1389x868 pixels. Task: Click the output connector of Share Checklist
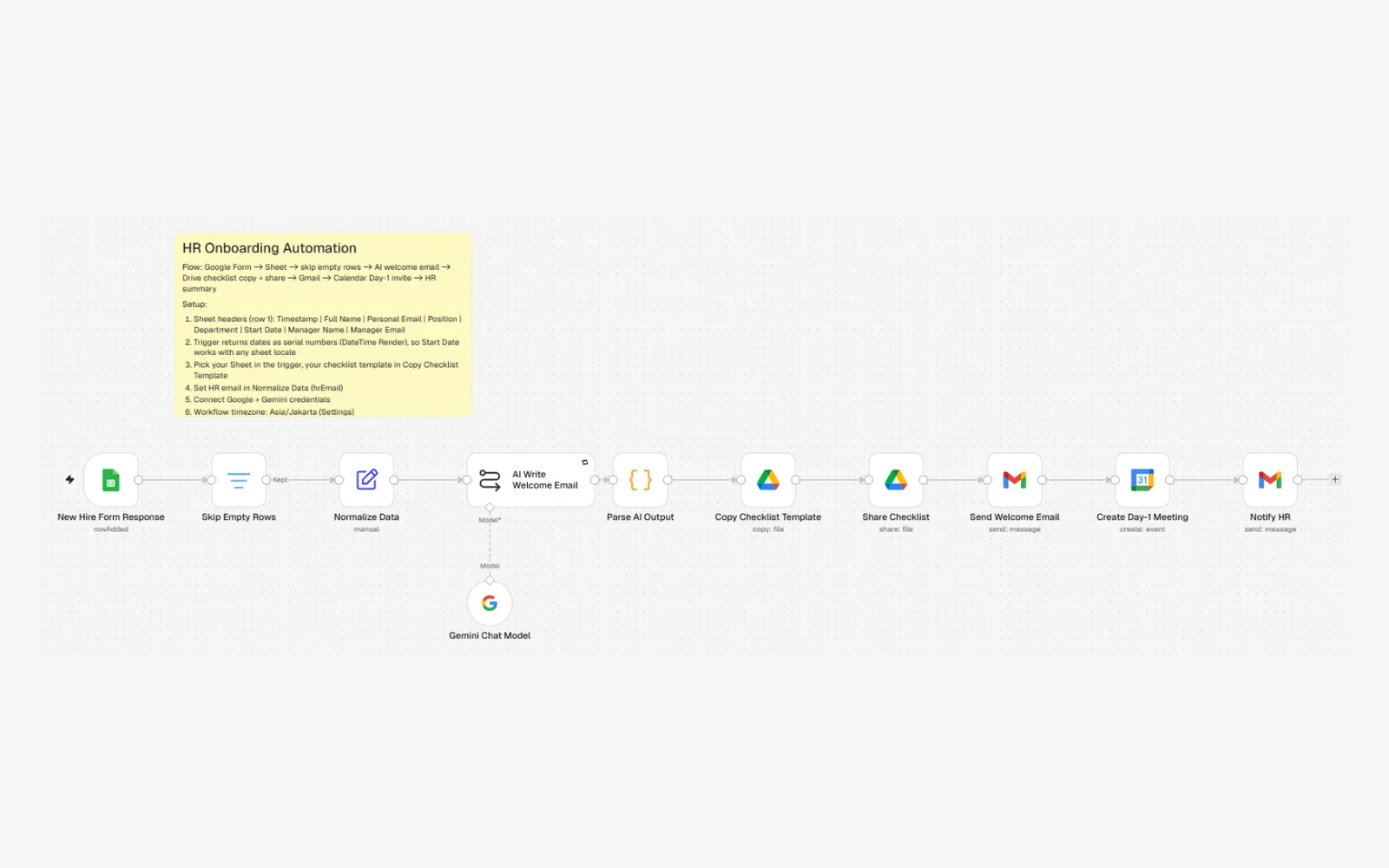(923, 480)
